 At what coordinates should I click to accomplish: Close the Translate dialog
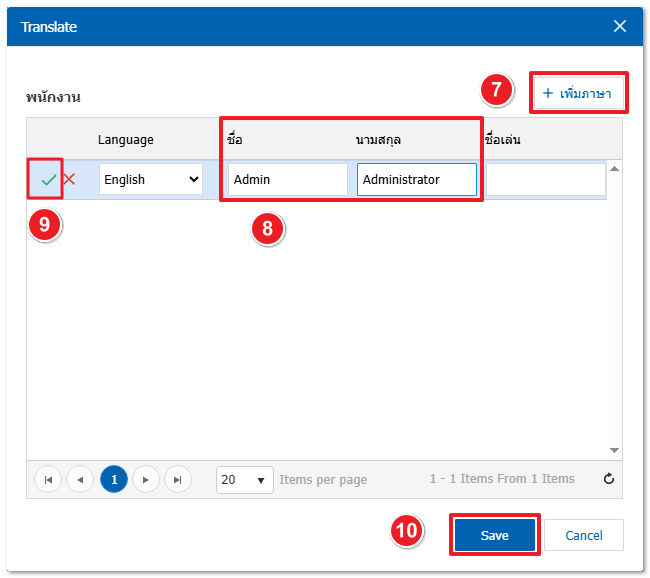[620, 27]
